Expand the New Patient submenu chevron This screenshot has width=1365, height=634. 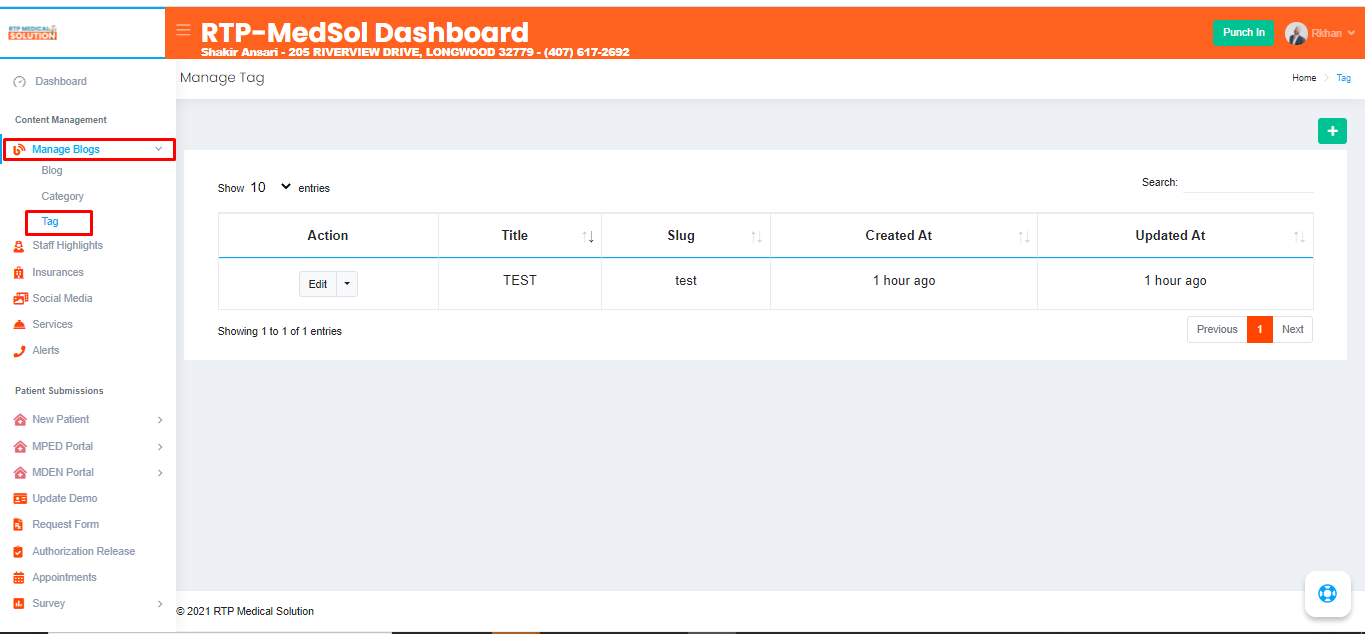(x=160, y=420)
